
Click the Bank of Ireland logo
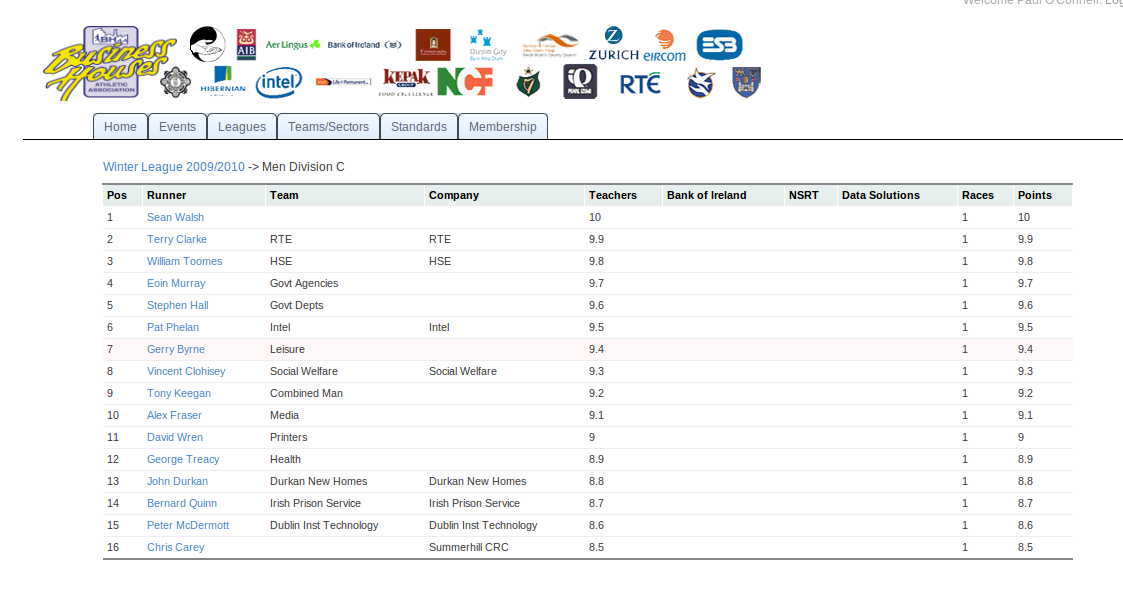pos(365,44)
